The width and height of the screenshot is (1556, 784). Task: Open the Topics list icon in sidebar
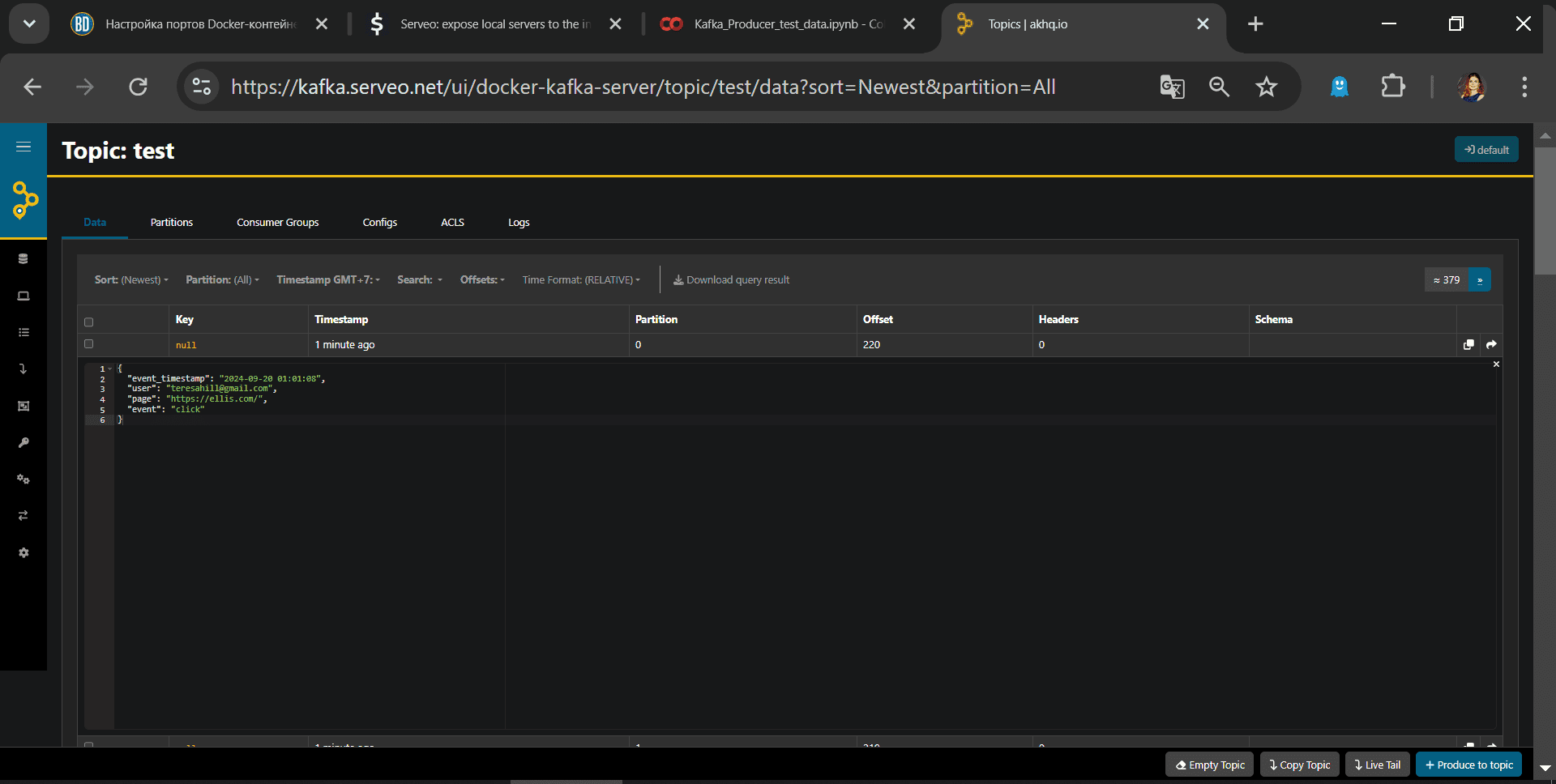click(x=24, y=332)
